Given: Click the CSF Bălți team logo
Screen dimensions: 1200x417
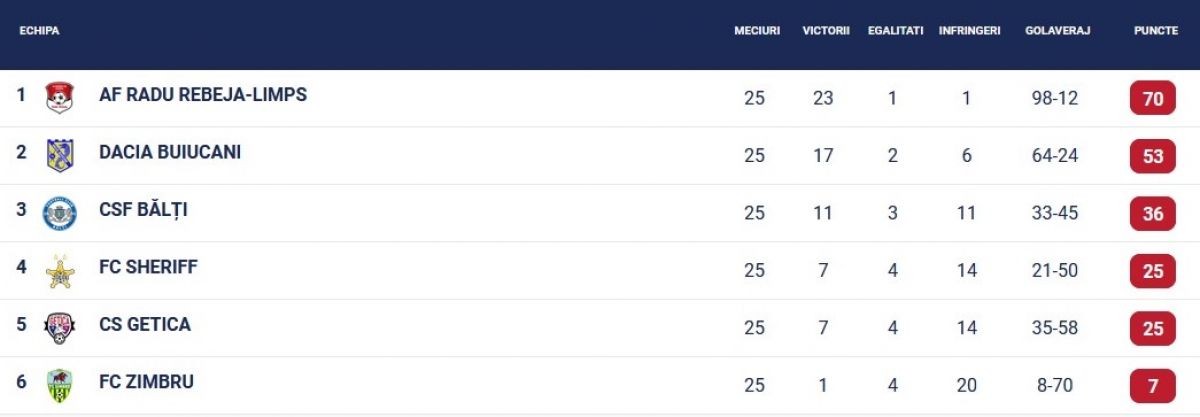Looking at the screenshot, I should coord(60,213).
